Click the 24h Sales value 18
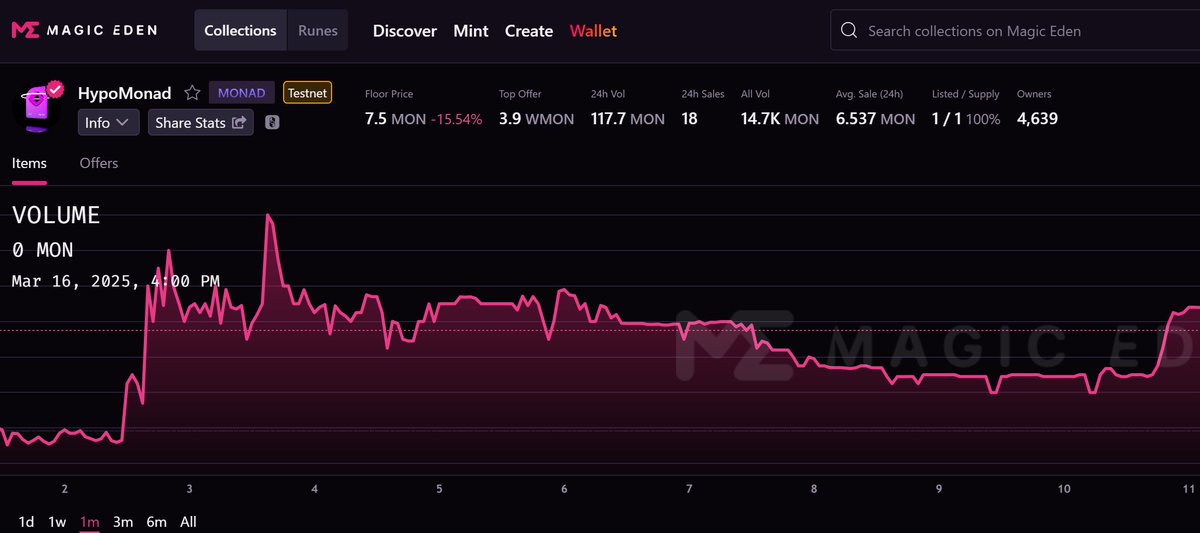The image size is (1200, 533). [690, 119]
